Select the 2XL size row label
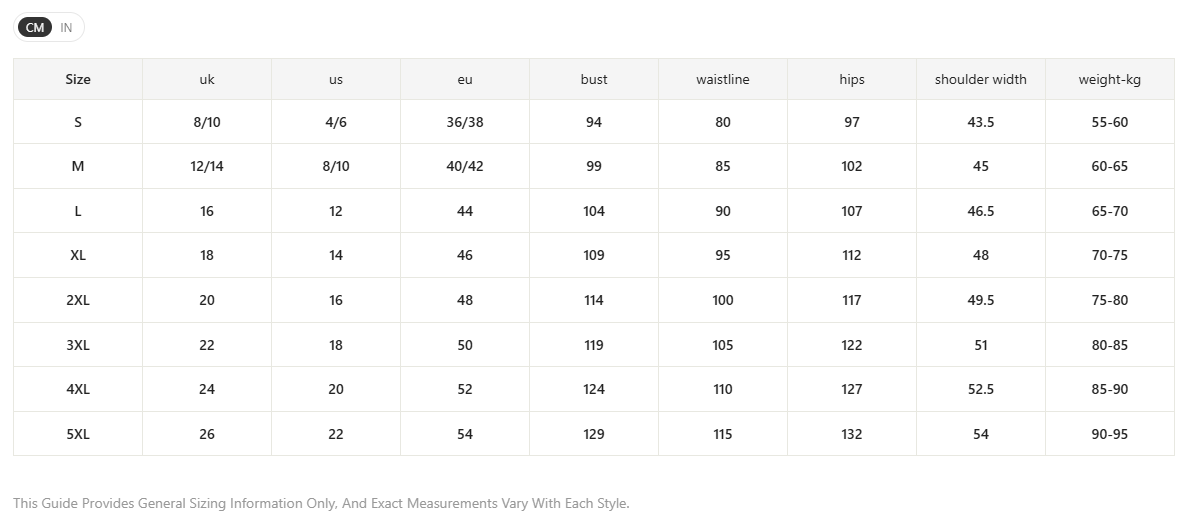 coord(78,300)
